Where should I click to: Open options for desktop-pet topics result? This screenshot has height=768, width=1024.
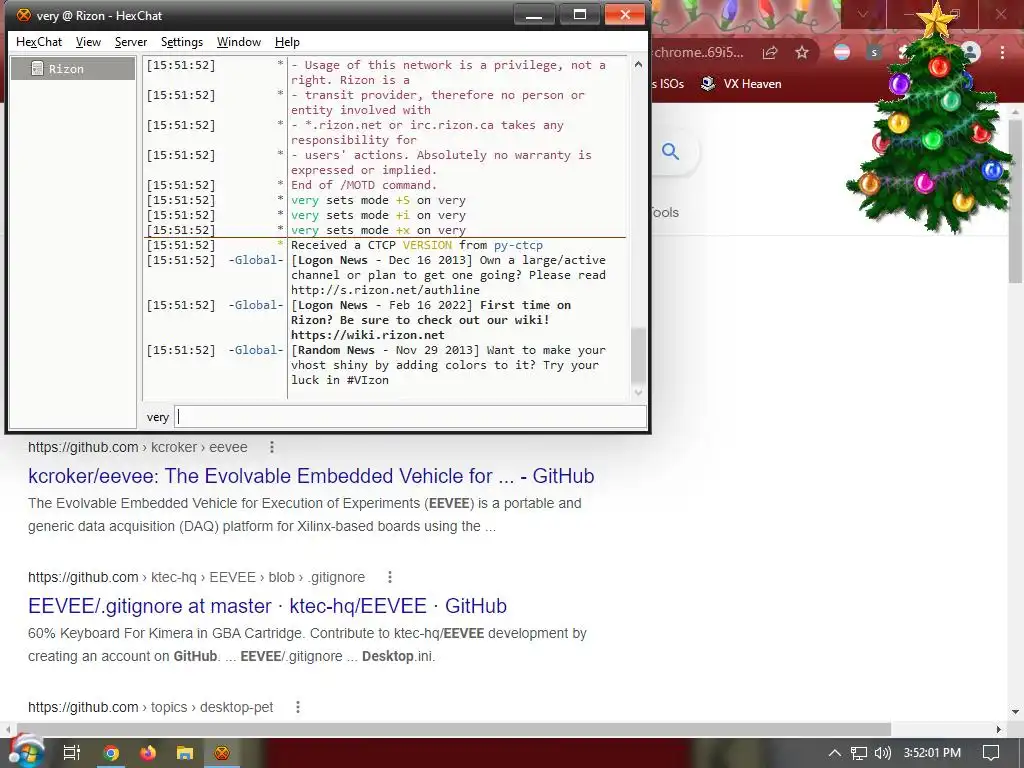[298, 707]
